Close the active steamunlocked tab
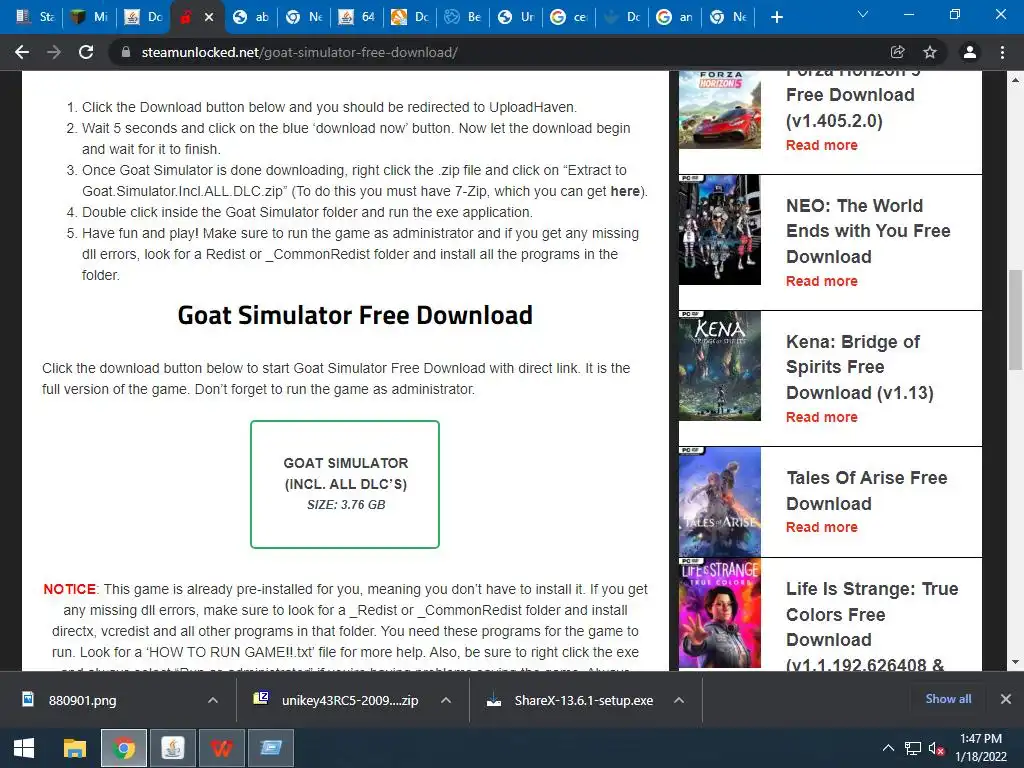This screenshot has width=1024, height=768. [x=209, y=17]
